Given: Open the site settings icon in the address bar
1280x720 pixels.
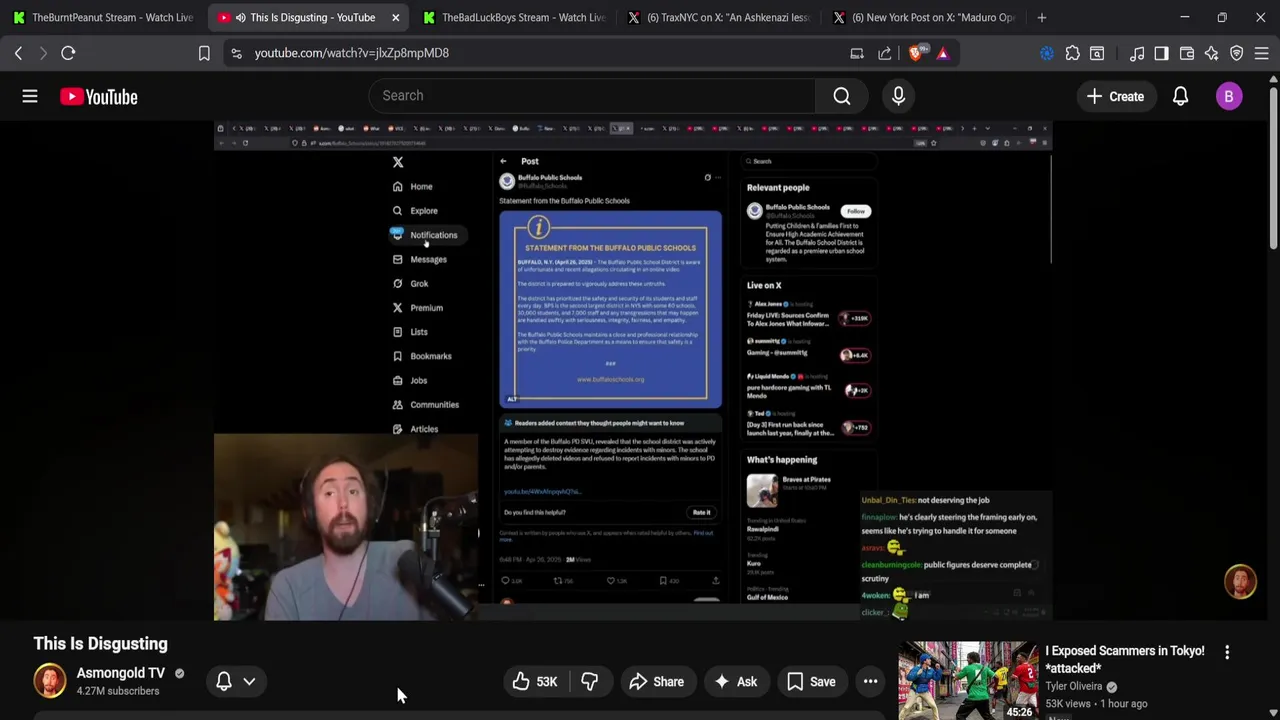Looking at the screenshot, I should [x=236, y=53].
